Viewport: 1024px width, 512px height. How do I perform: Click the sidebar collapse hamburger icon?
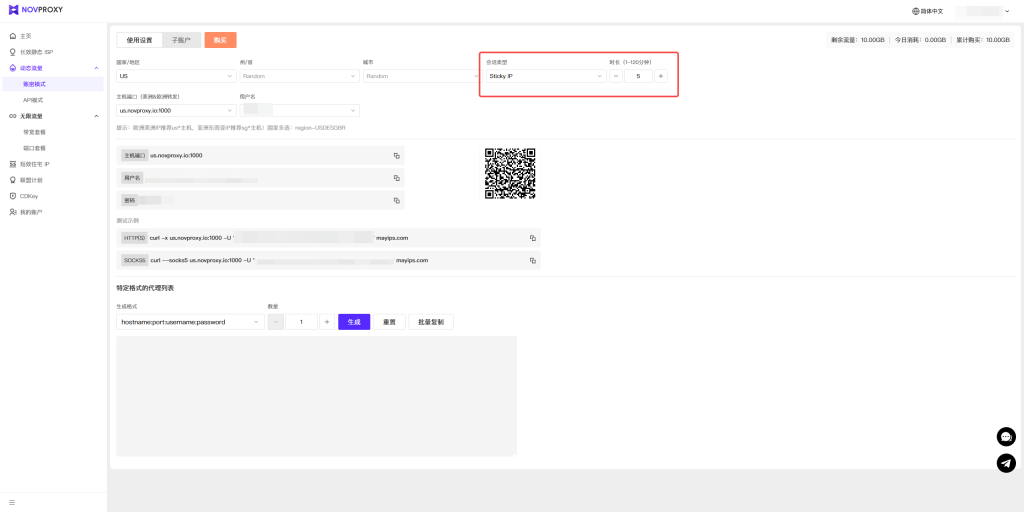pos(12,501)
